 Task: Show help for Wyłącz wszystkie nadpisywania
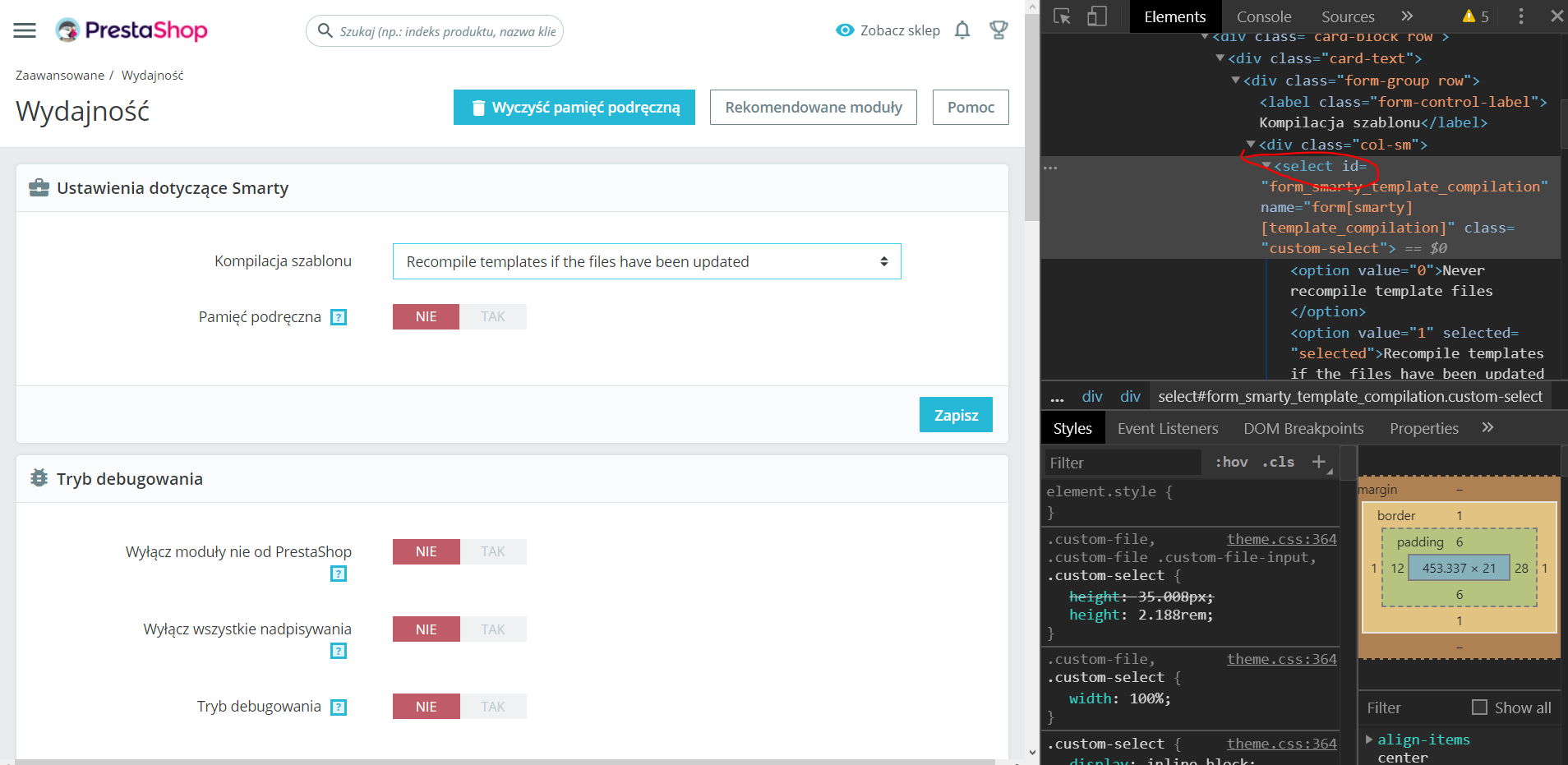[x=339, y=651]
